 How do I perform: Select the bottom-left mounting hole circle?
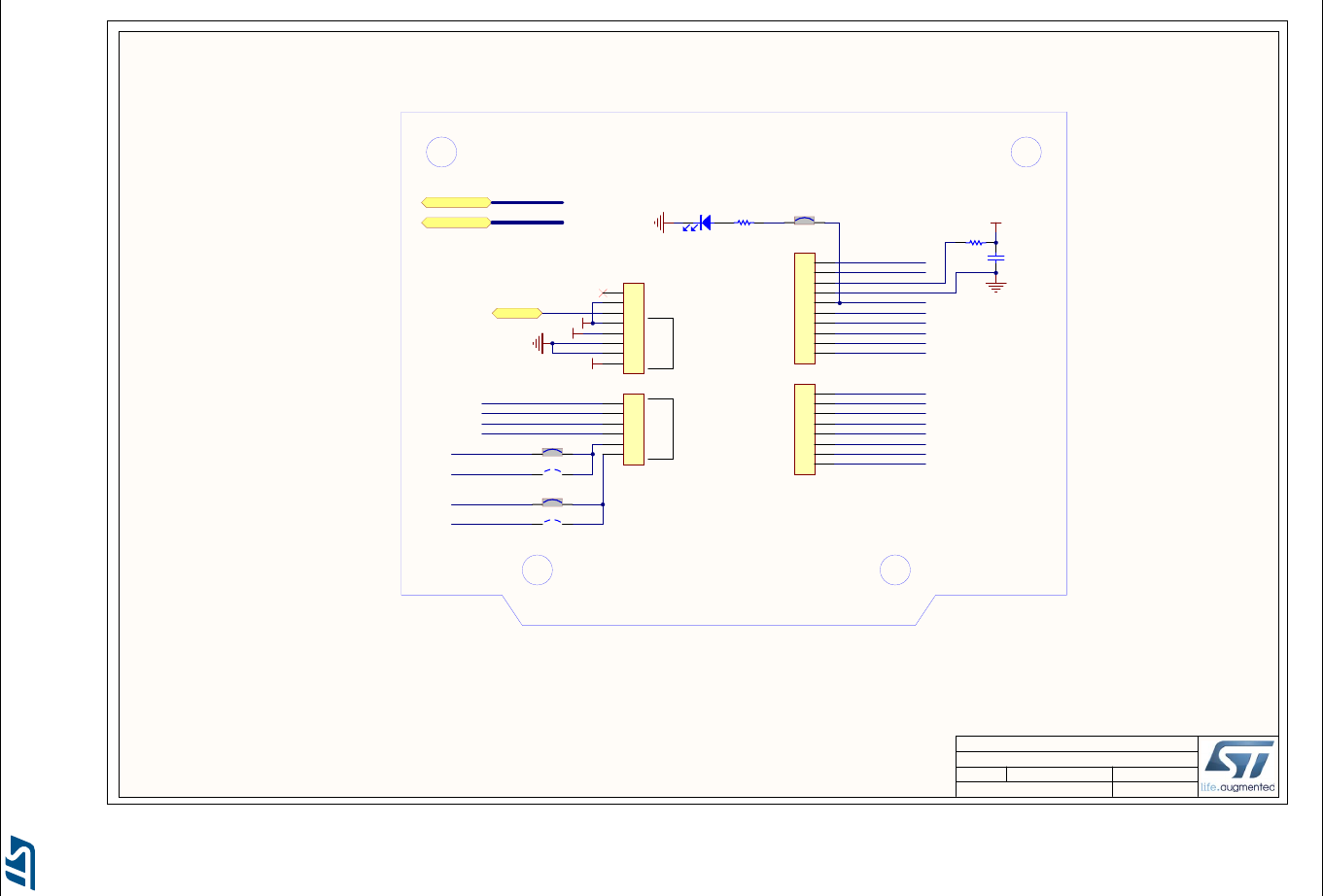pos(538,570)
